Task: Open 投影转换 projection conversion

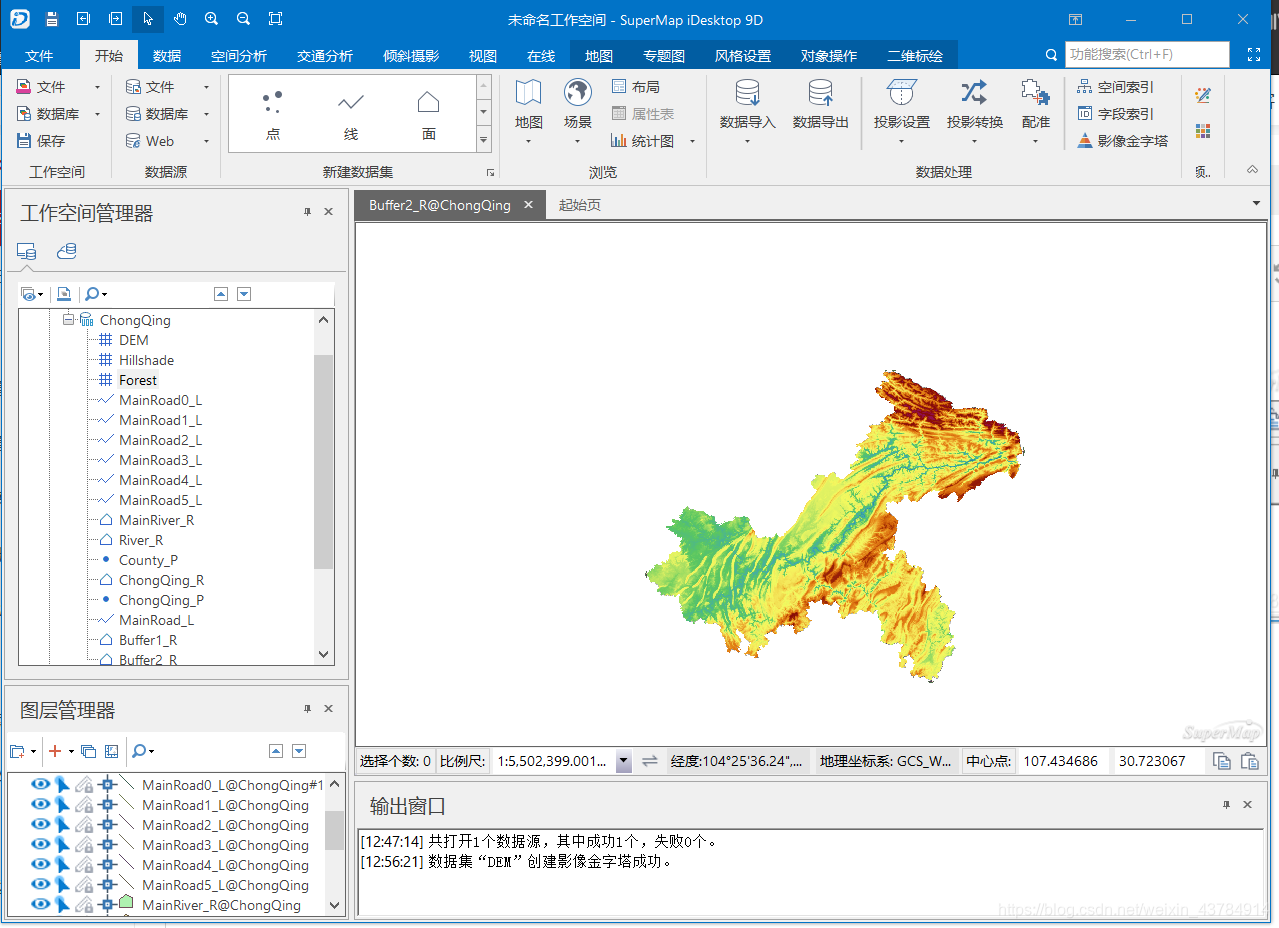Action: tap(974, 112)
